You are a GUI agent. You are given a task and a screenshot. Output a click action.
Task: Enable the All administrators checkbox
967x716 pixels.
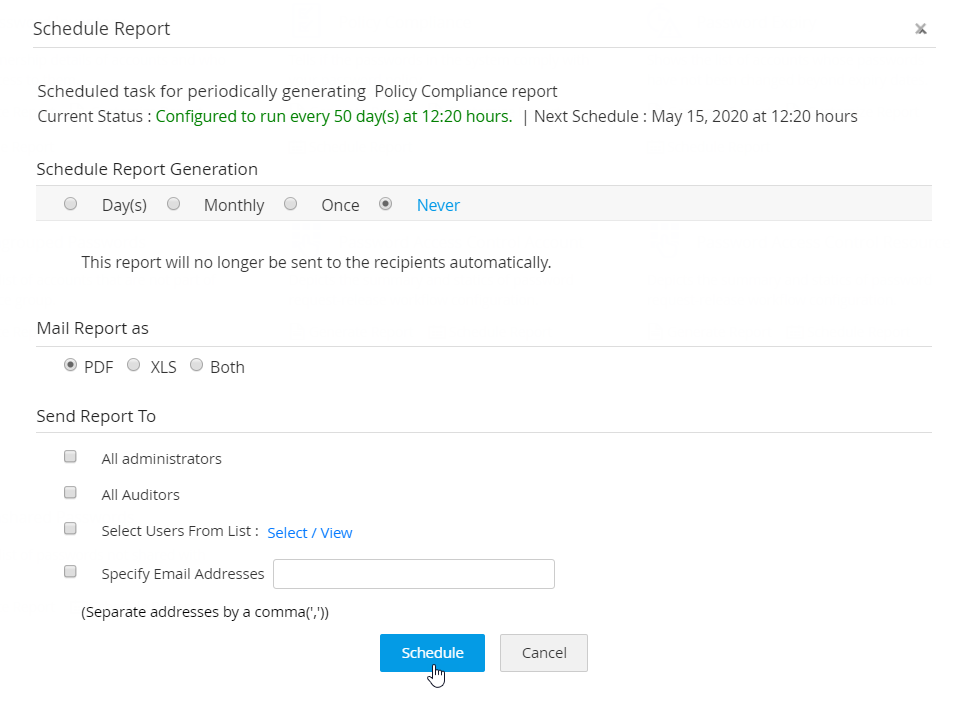point(70,457)
